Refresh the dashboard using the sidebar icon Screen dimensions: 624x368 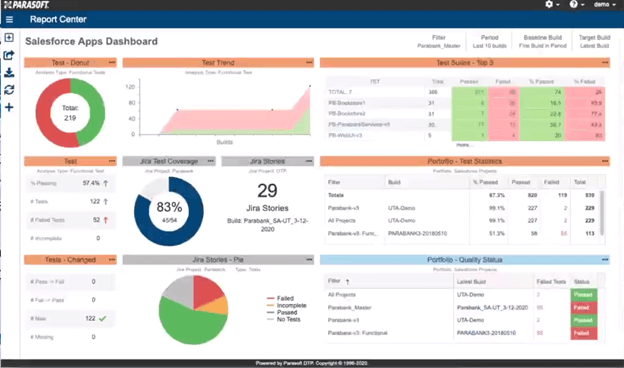click(9, 90)
